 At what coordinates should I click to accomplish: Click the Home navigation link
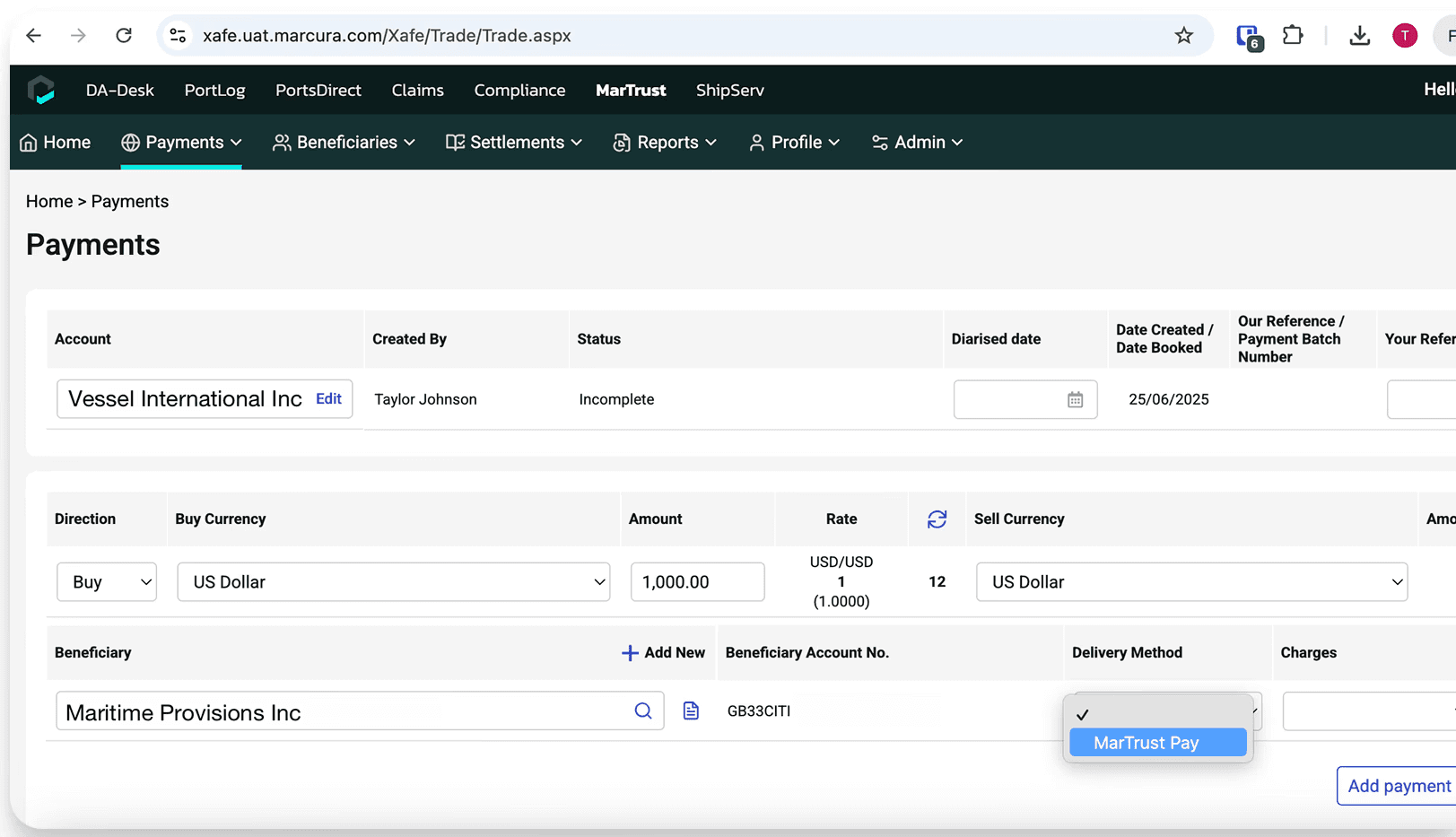pyautogui.click(x=56, y=143)
